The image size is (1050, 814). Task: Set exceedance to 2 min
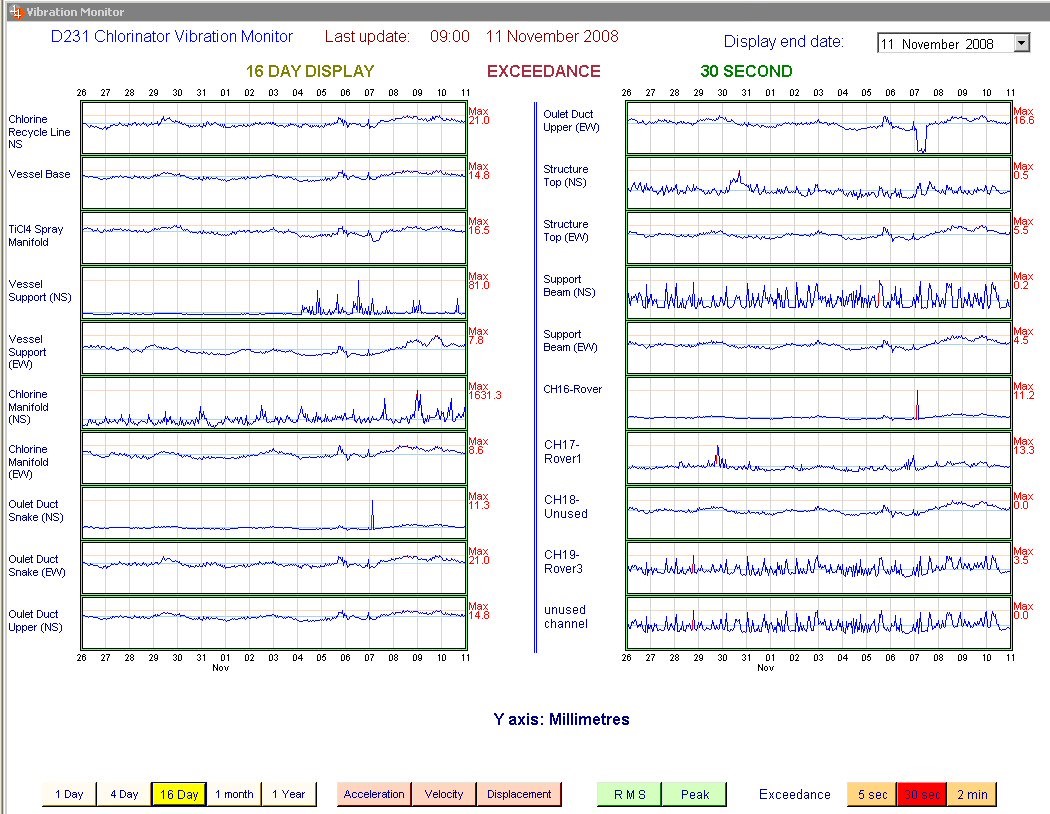click(x=971, y=794)
